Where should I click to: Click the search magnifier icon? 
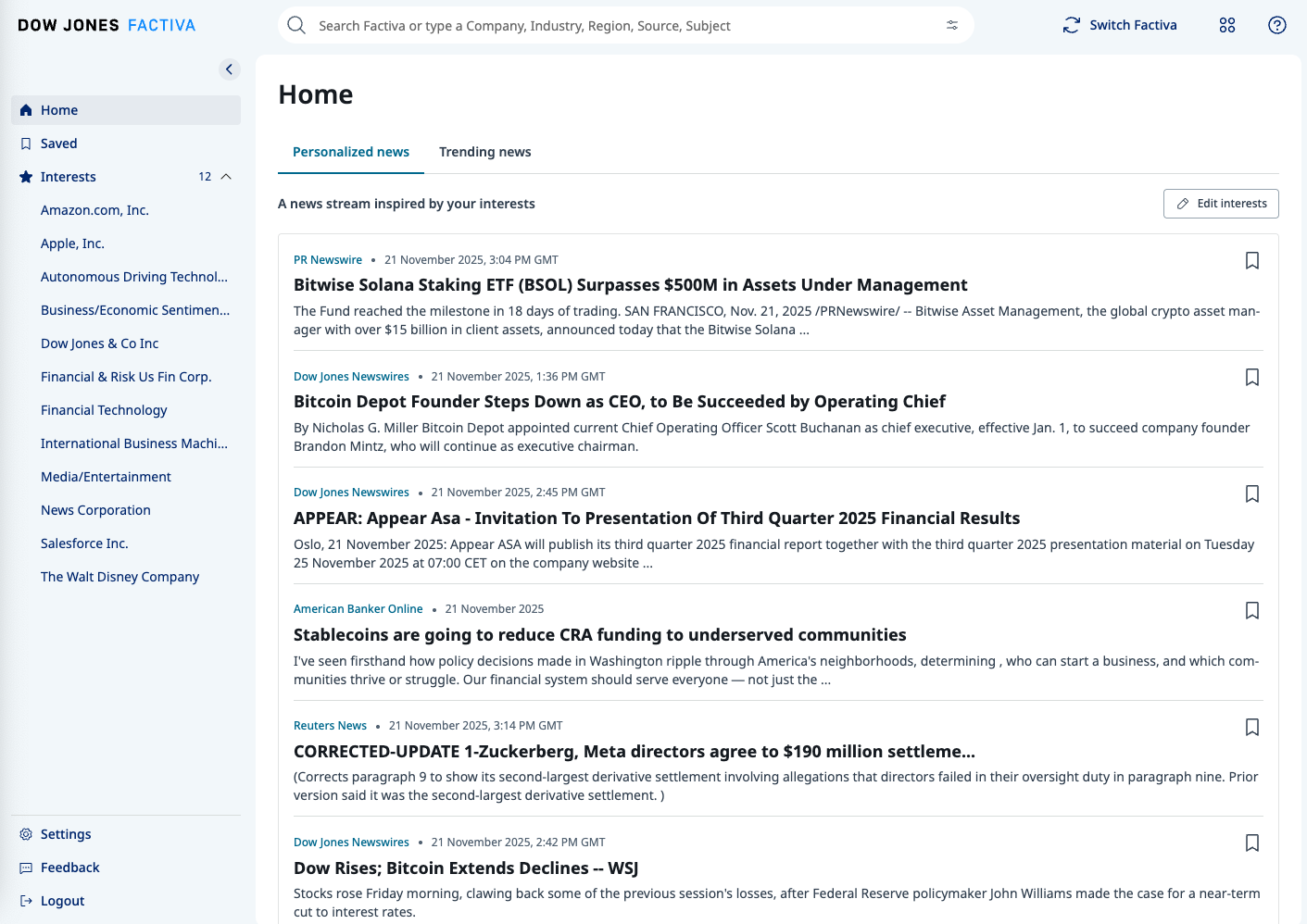point(296,25)
